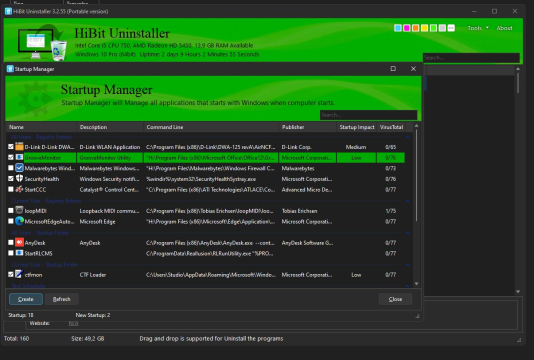This screenshot has height=360, width=534.
Task: Click the D-Link DWA app icon
Action: pos(19,147)
